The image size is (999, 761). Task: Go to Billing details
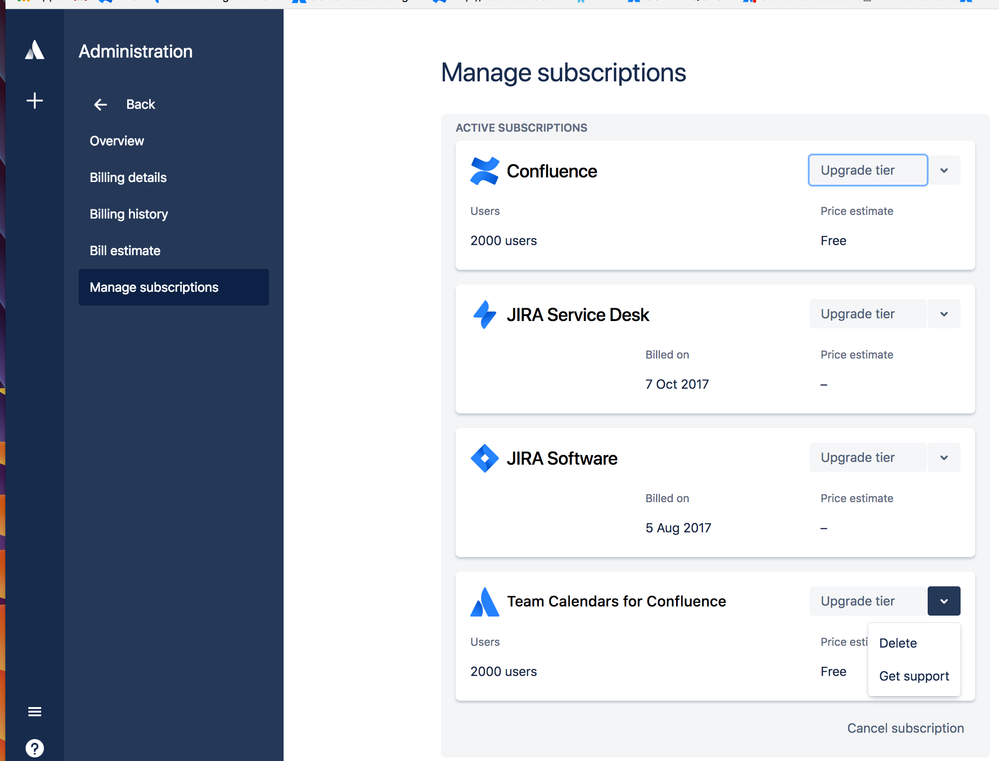pyautogui.click(x=128, y=177)
